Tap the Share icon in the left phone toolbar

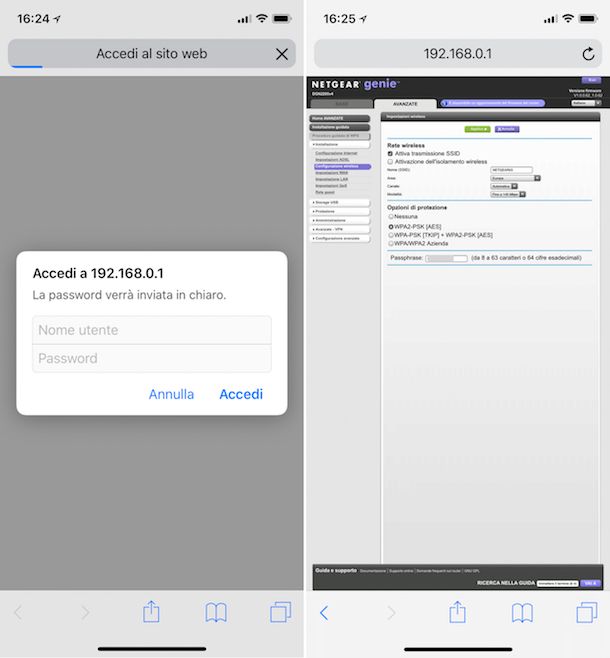(151, 612)
